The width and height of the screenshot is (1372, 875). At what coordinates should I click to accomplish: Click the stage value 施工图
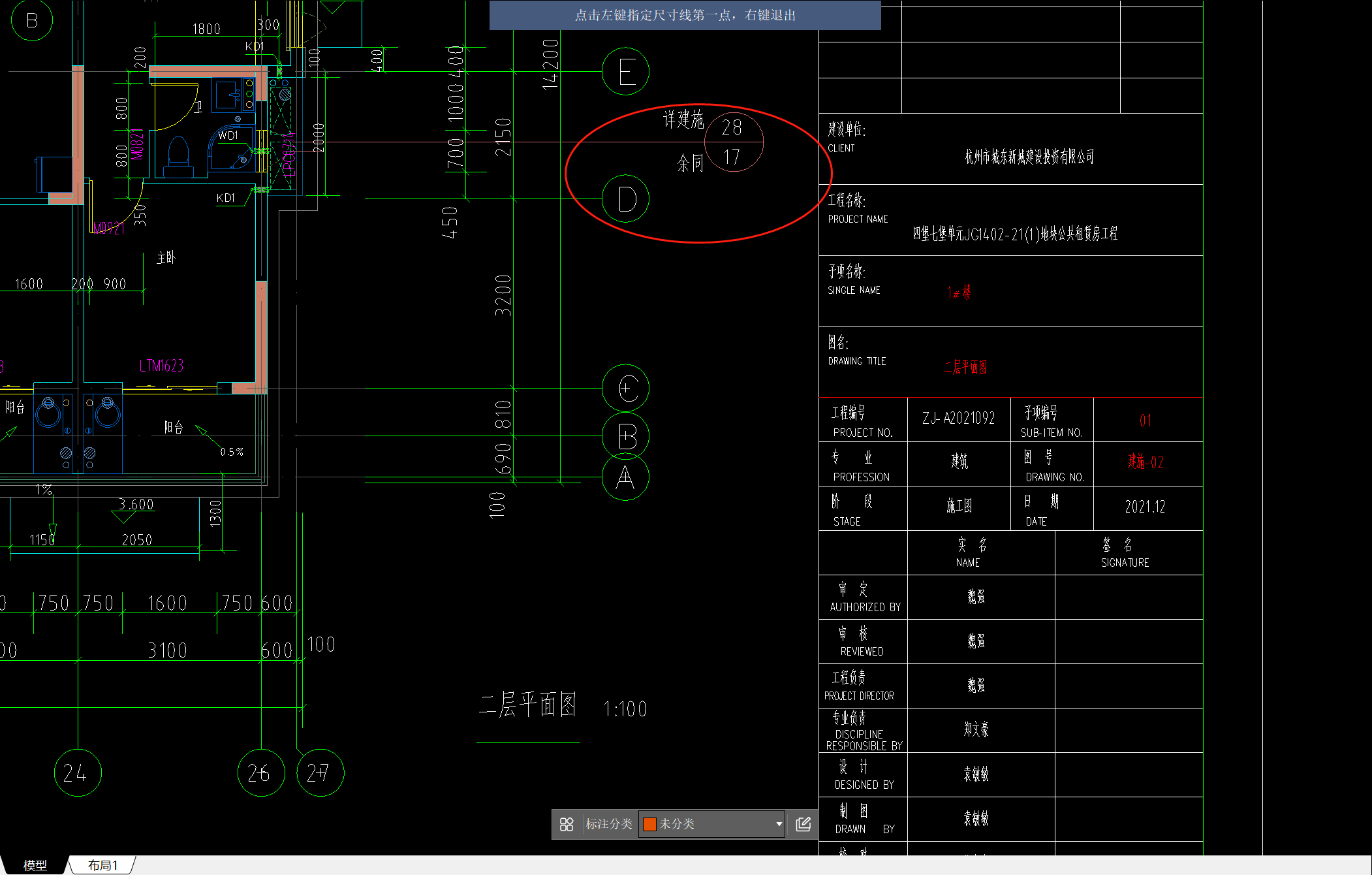click(x=959, y=505)
